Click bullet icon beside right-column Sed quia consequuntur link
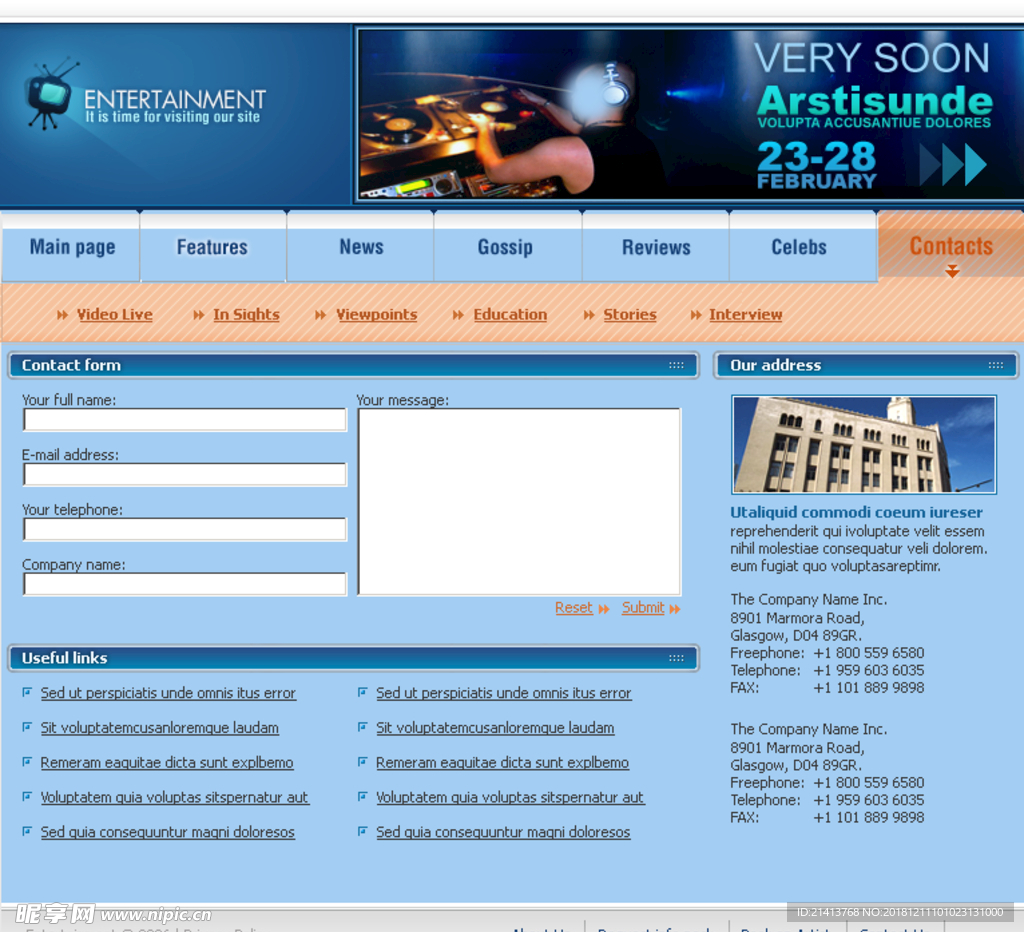Viewport: 1024px width, 932px height. 362,831
